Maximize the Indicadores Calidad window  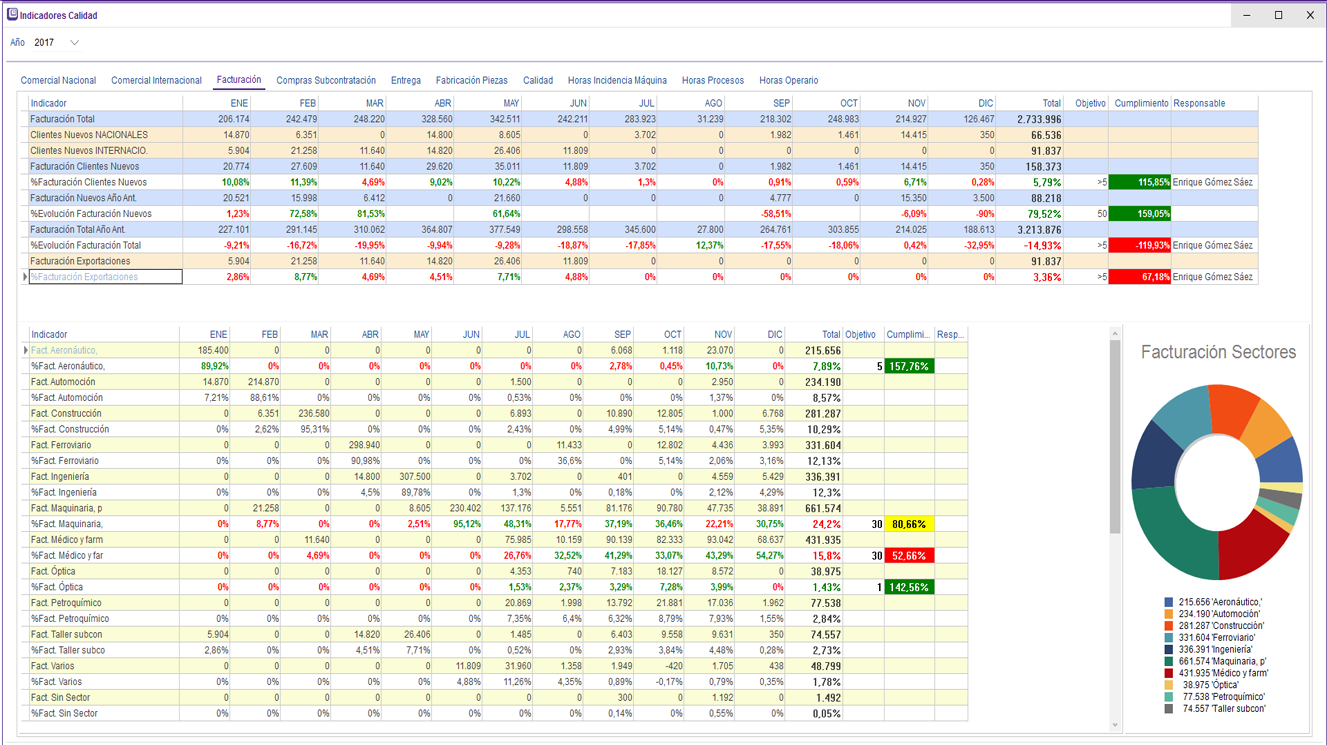[1278, 15]
